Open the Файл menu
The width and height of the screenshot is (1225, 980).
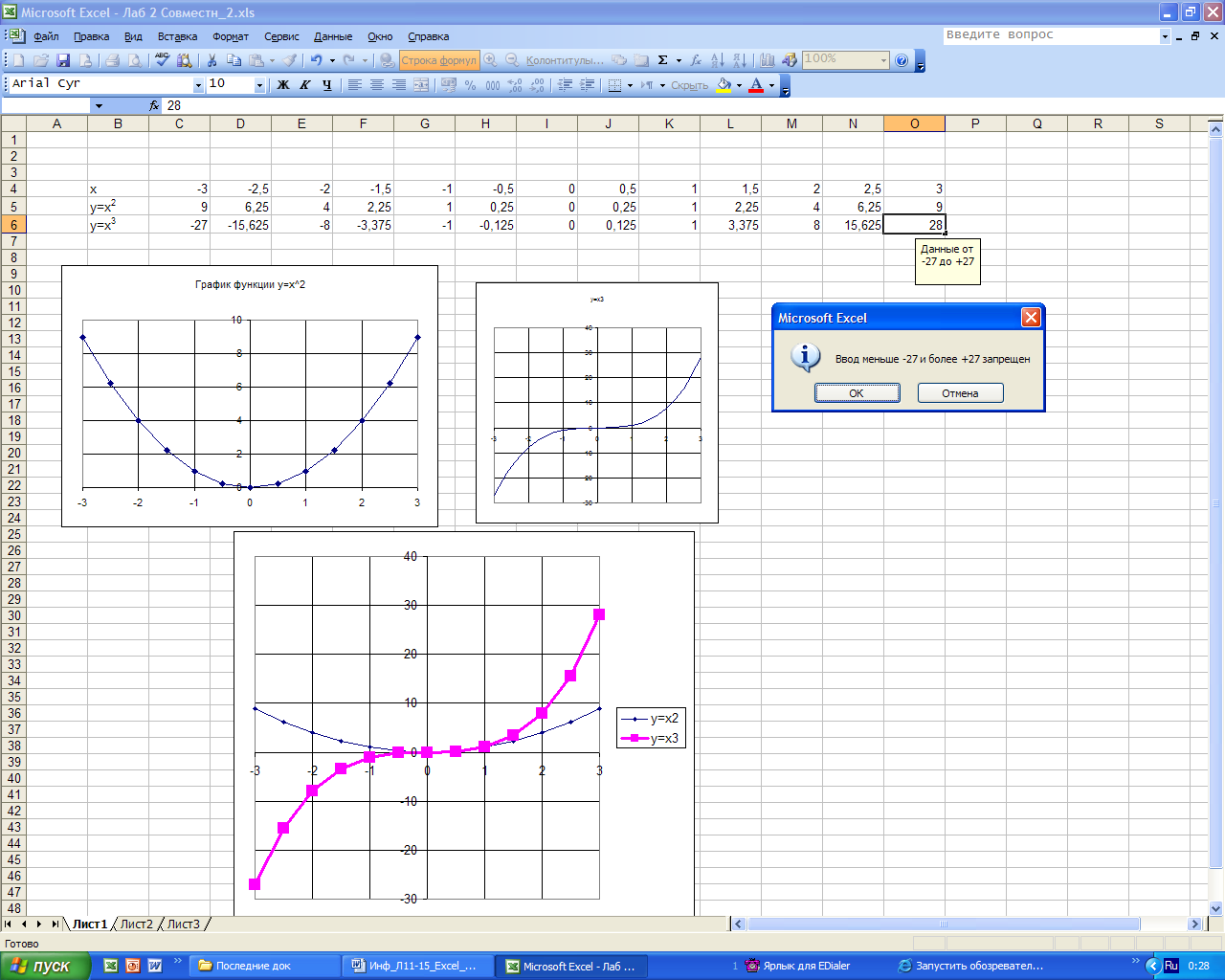point(46,36)
